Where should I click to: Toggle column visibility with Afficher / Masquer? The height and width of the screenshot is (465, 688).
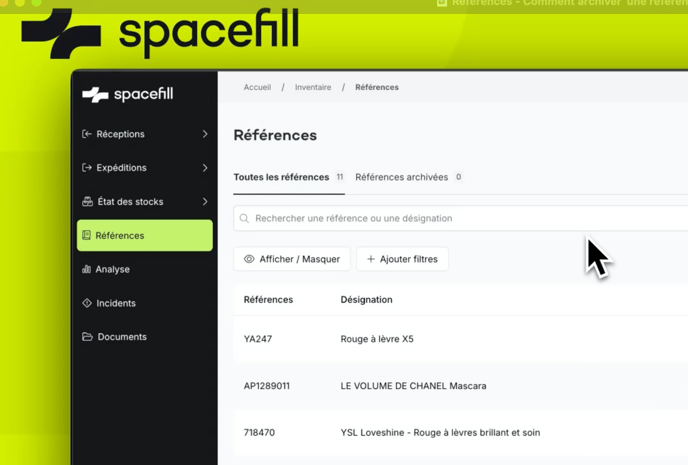[292, 259]
